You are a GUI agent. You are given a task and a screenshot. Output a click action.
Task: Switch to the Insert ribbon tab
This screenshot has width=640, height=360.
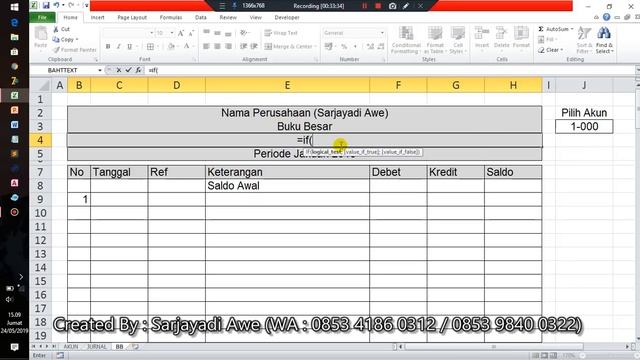click(x=97, y=18)
